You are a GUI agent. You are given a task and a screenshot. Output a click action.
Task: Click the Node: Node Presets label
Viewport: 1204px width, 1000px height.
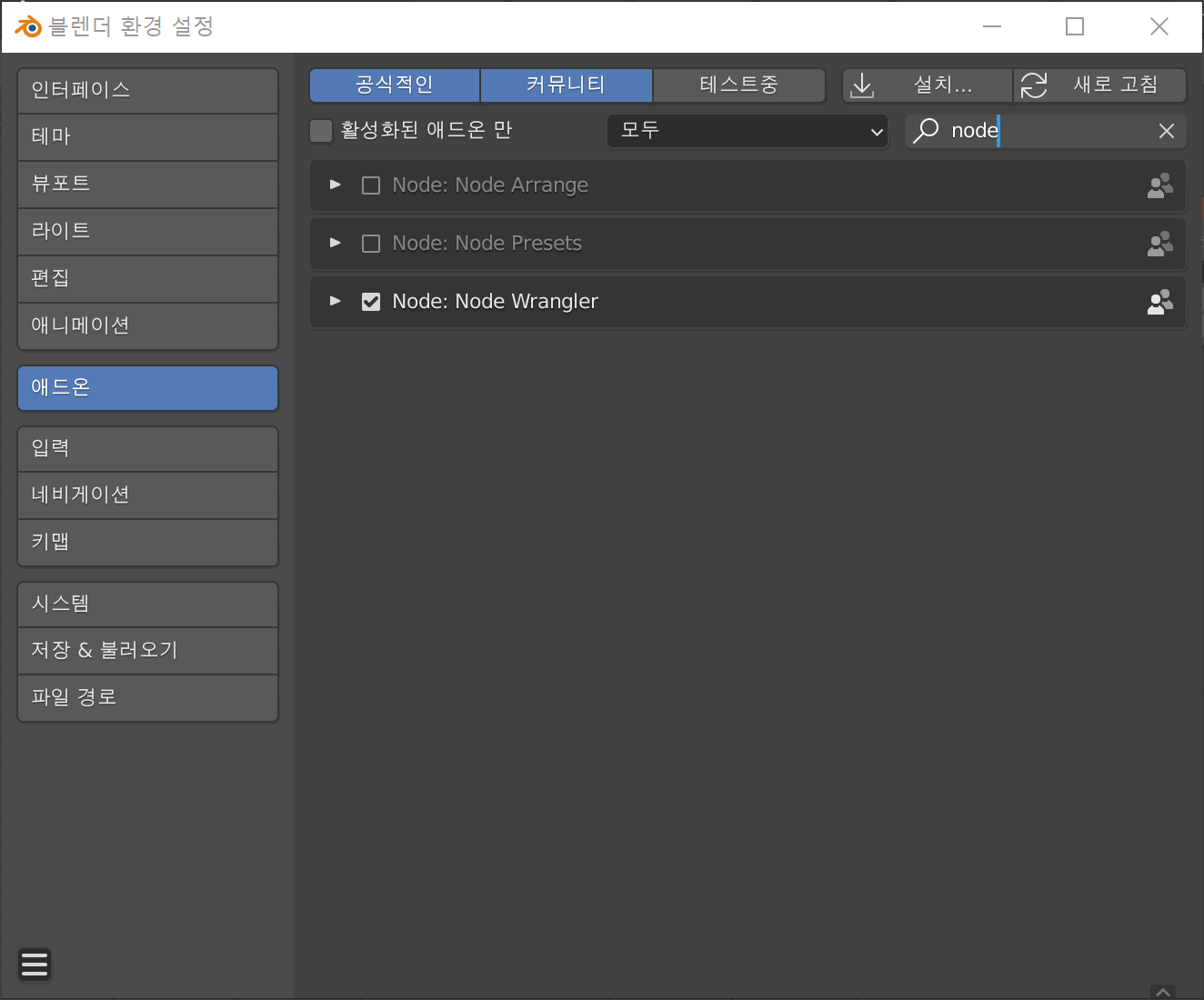(x=487, y=244)
